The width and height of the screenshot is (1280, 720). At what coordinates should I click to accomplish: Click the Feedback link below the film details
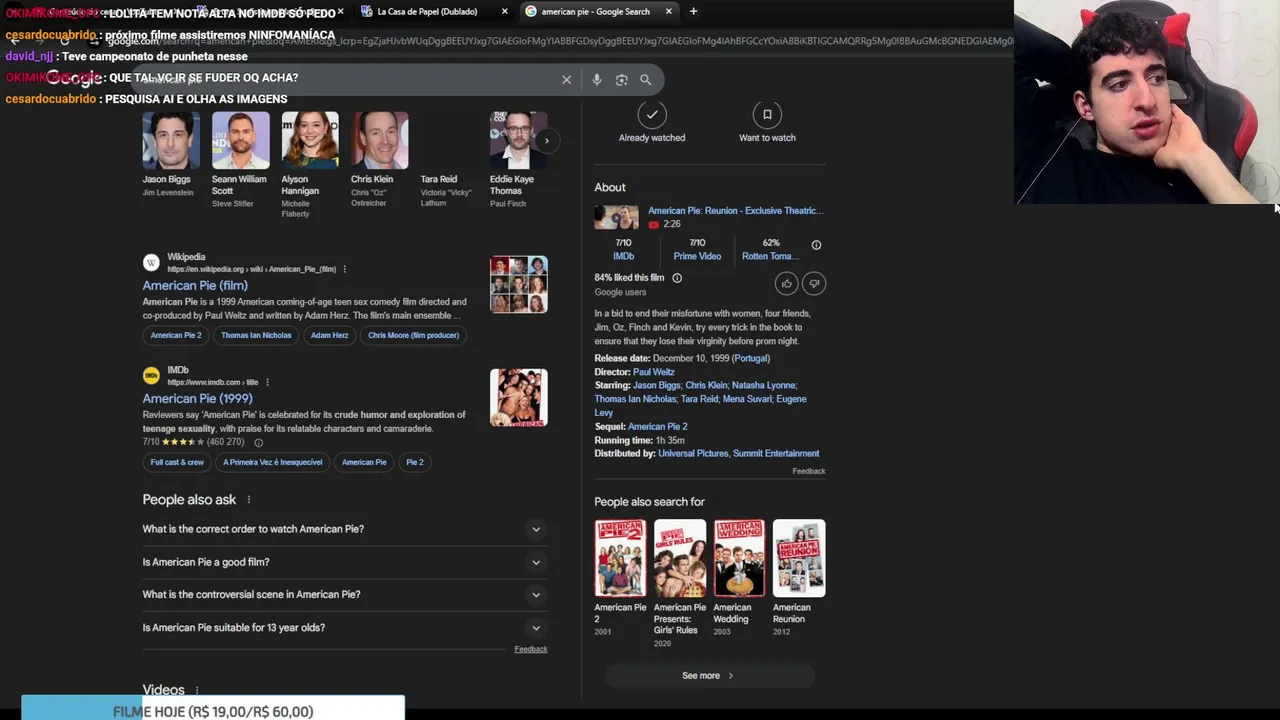pos(809,471)
